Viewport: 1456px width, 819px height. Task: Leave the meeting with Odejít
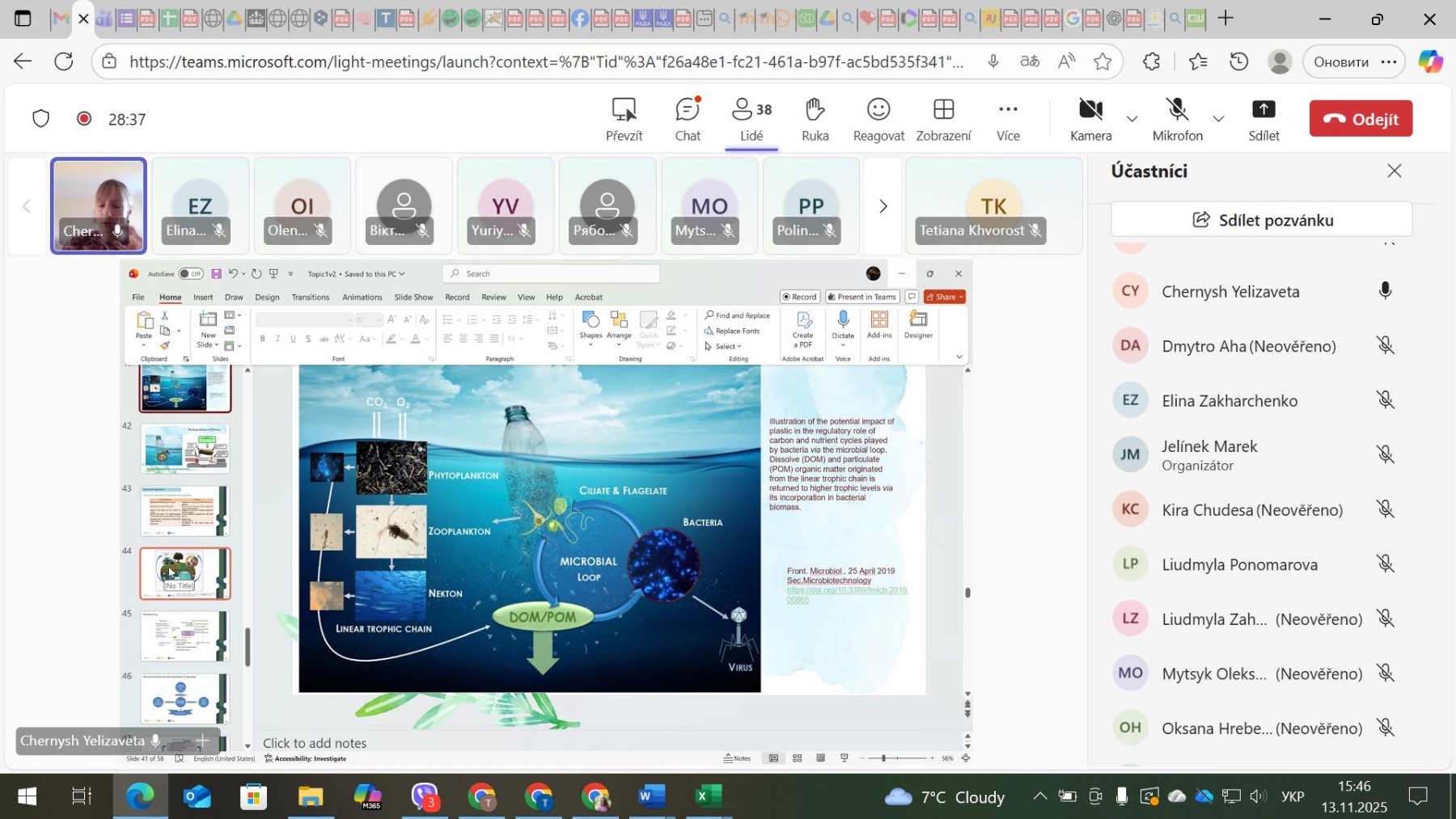click(1361, 119)
